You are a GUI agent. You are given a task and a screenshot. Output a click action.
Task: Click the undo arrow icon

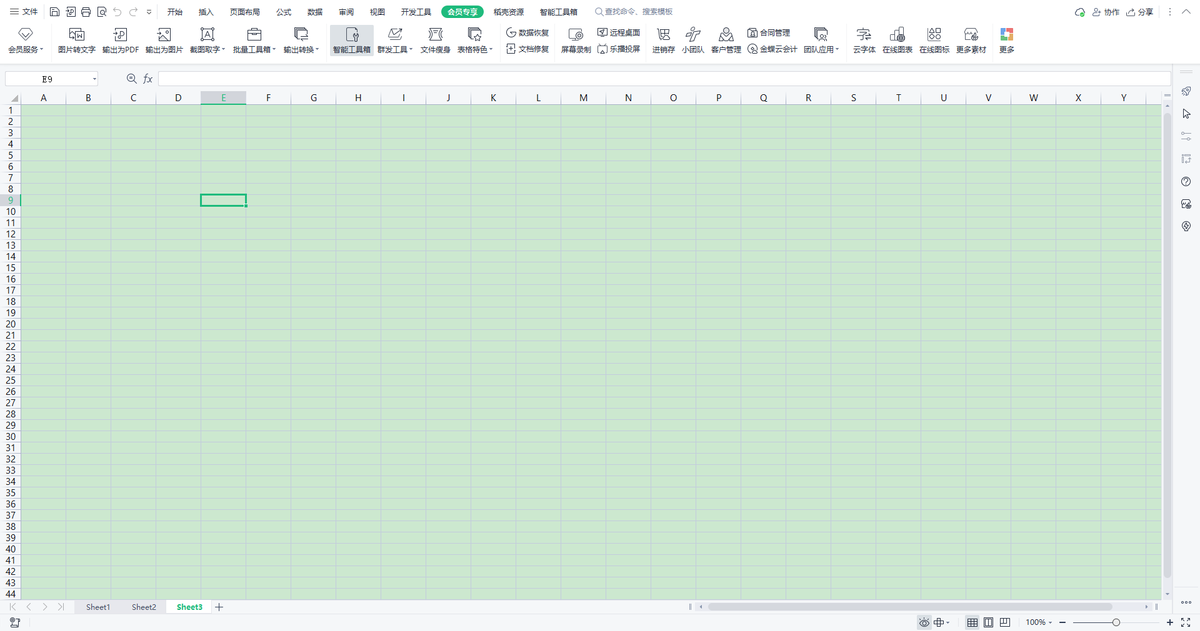pyautogui.click(x=118, y=12)
